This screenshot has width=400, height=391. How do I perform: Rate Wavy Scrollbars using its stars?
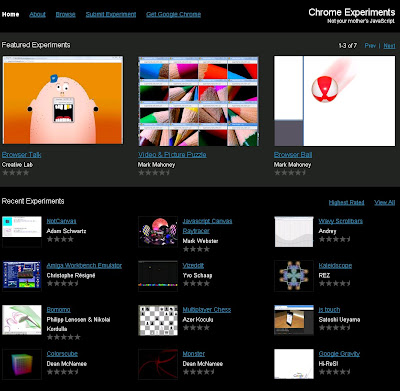point(335,239)
